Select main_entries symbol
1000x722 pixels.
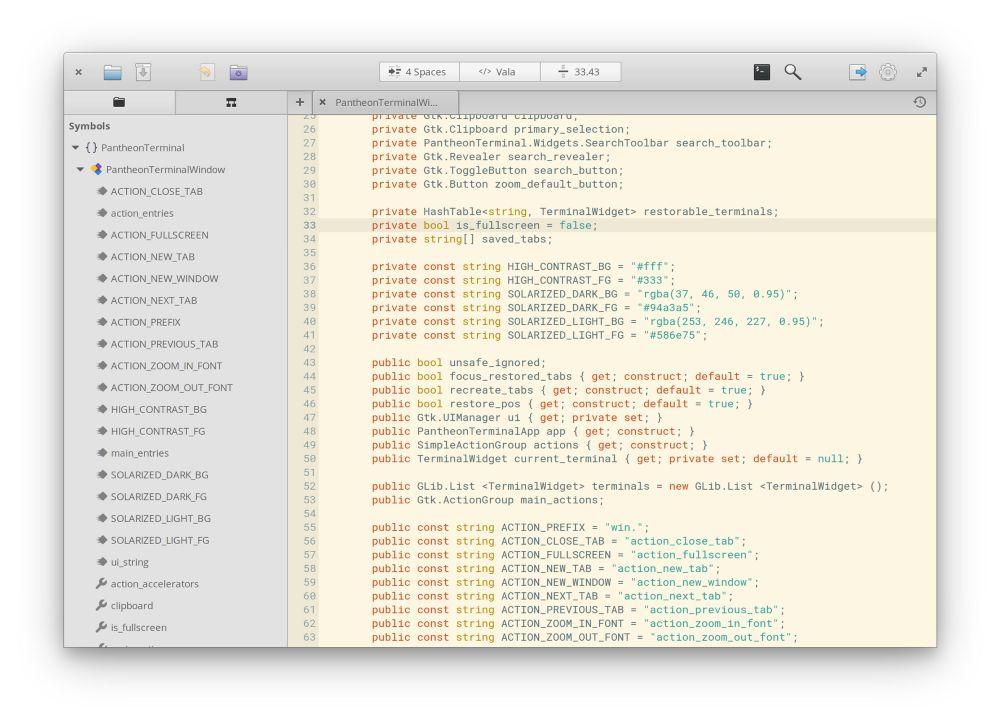[x=140, y=453]
